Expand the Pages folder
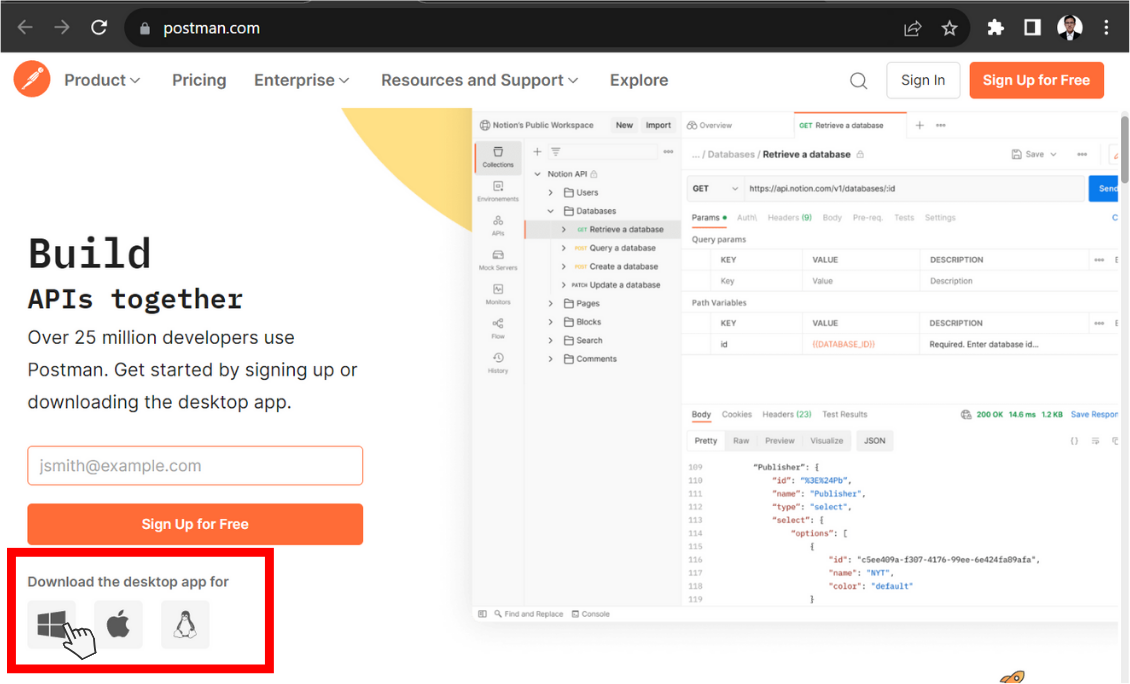The image size is (1130, 684). point(551,303)
